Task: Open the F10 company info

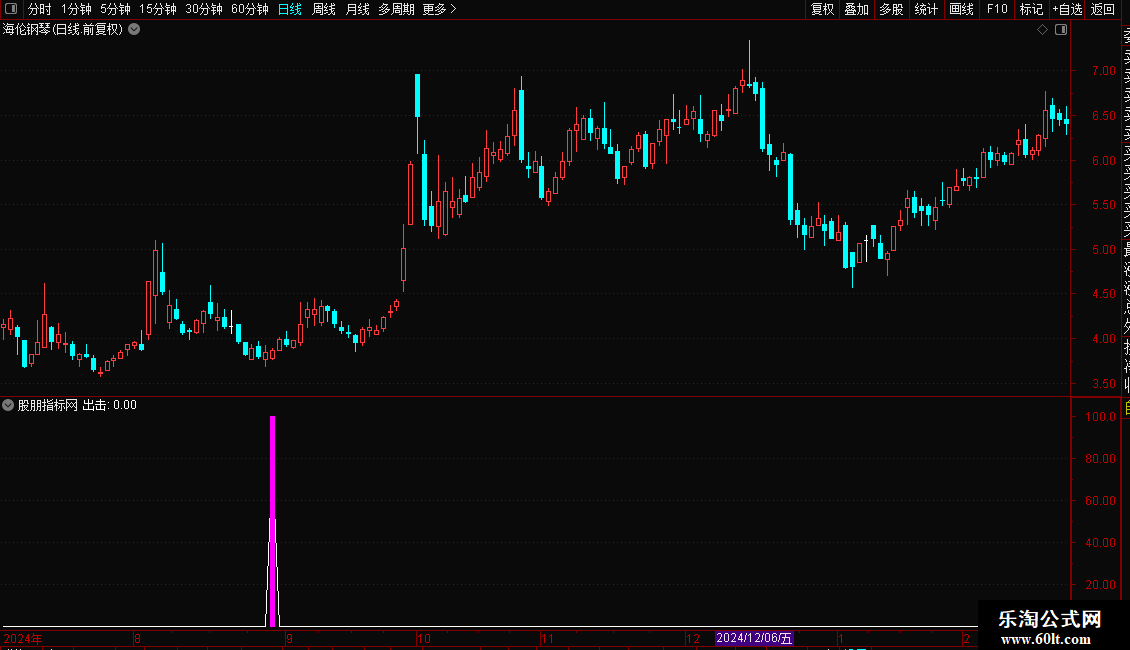Action: tap(997, 9)
